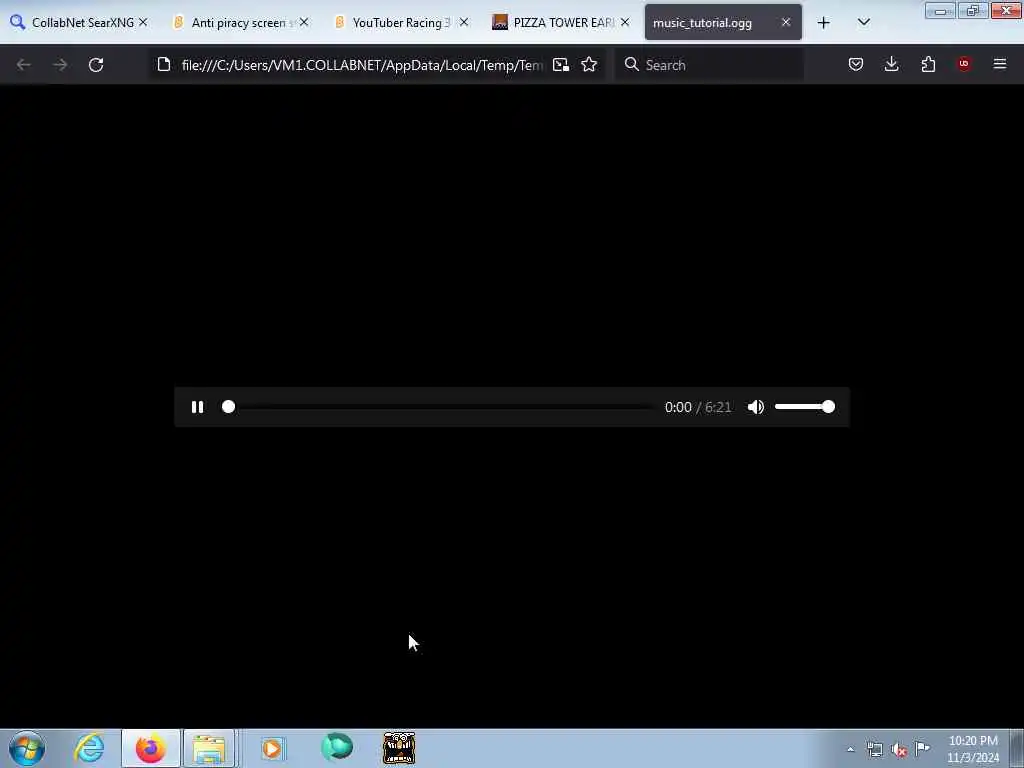Open the Action Center flag icon

click(922, 748)
